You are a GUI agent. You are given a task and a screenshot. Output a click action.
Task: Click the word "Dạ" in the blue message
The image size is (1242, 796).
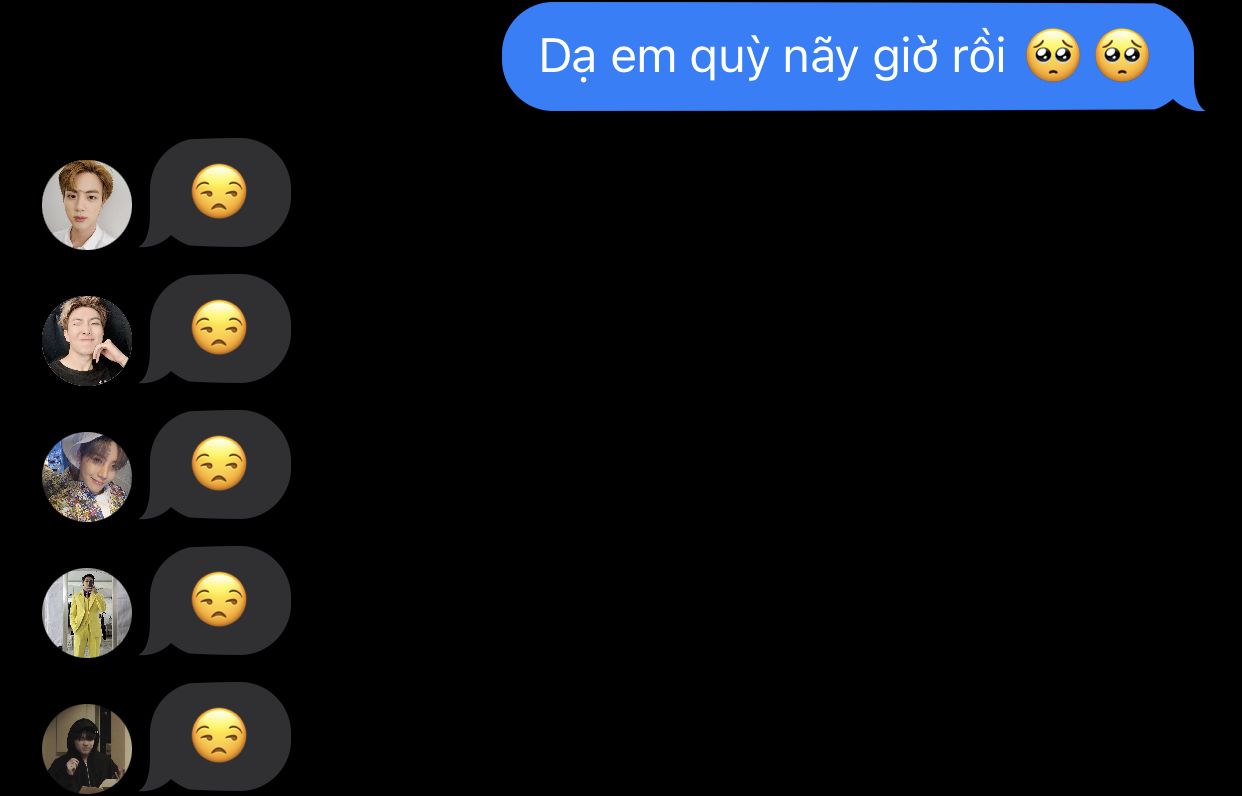pos(568,58)
